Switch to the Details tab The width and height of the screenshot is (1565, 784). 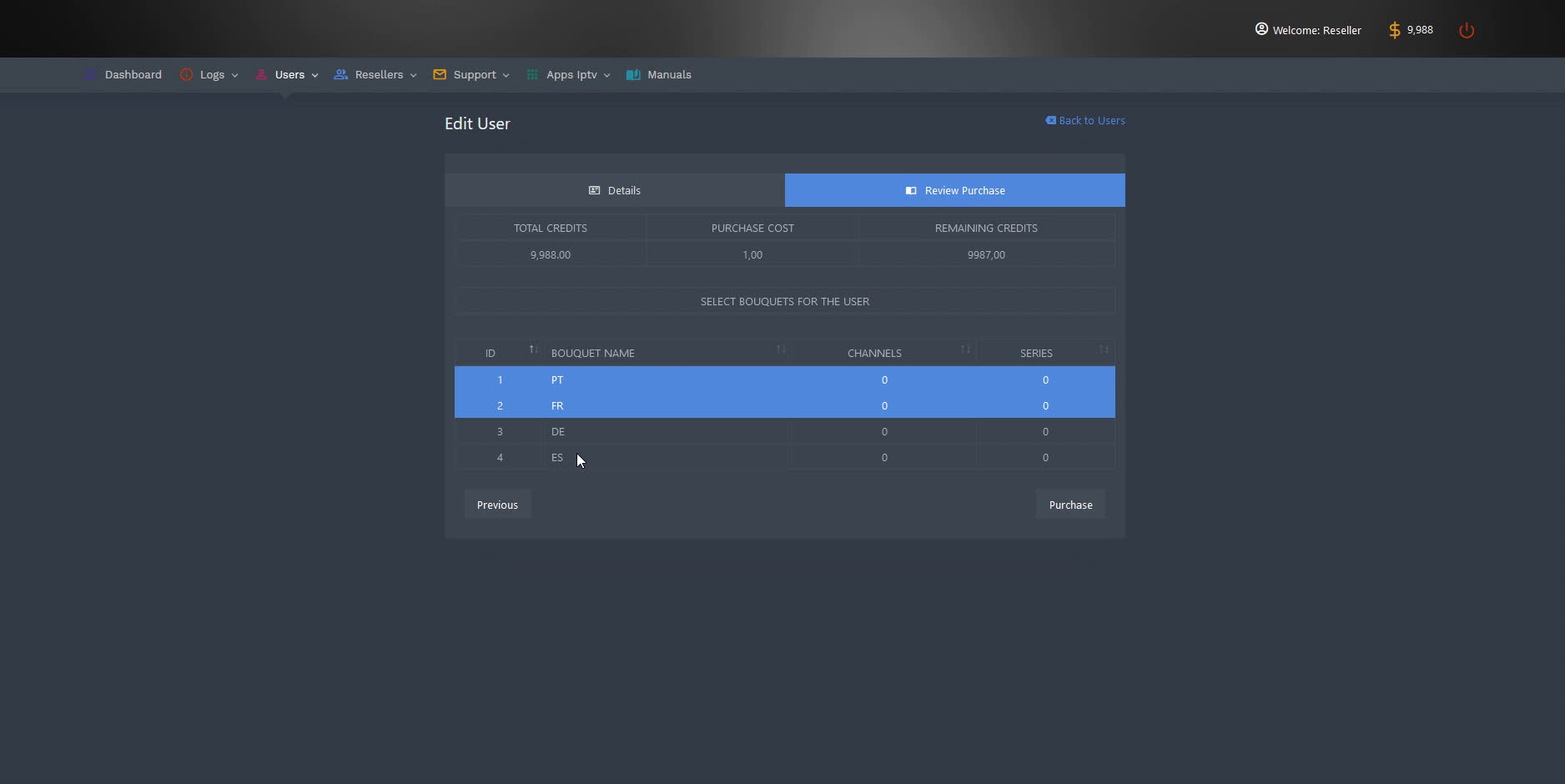click(615, 190)
